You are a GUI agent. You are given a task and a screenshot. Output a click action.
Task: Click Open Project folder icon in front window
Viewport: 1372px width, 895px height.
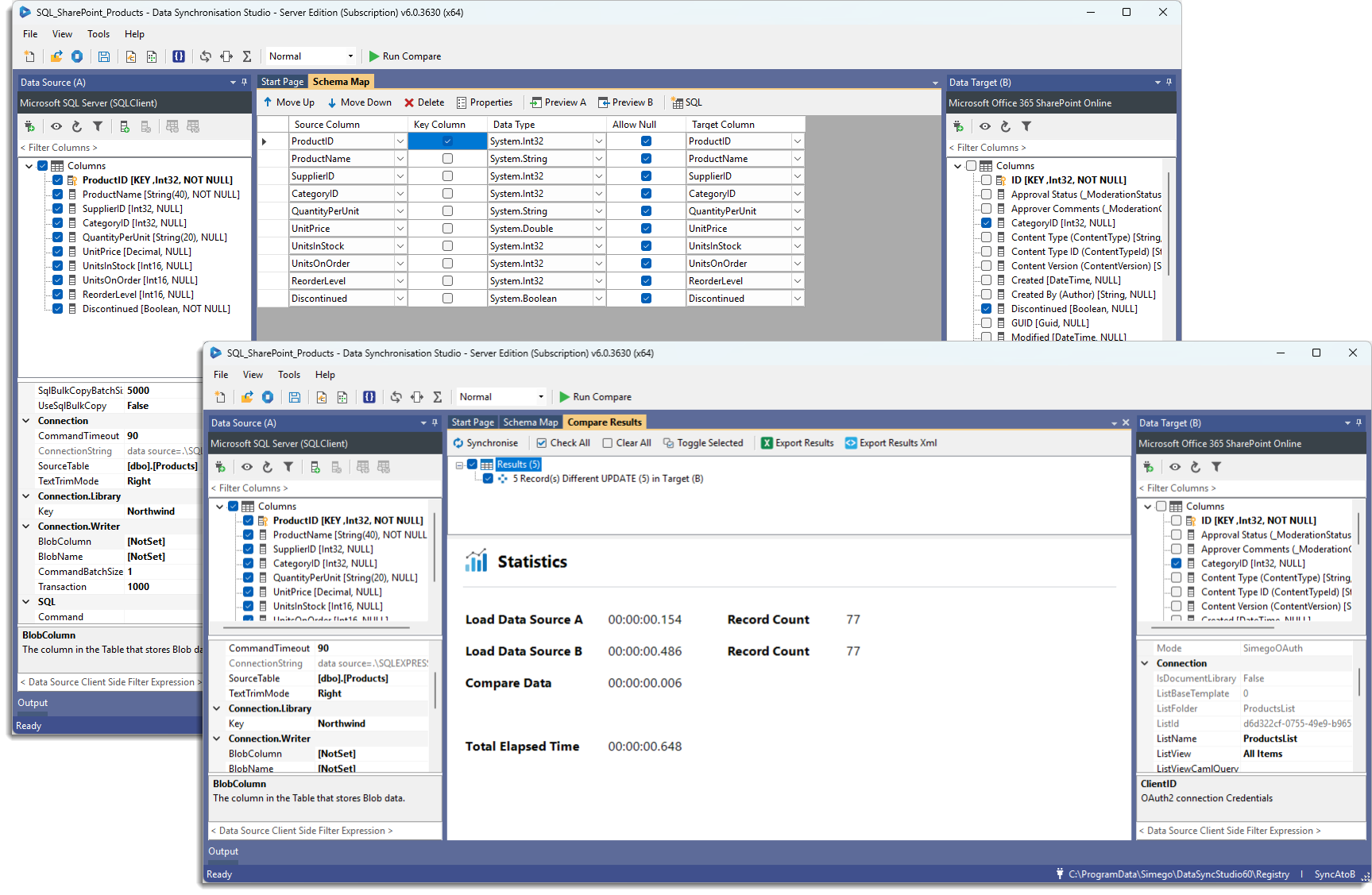pos(247,397)
